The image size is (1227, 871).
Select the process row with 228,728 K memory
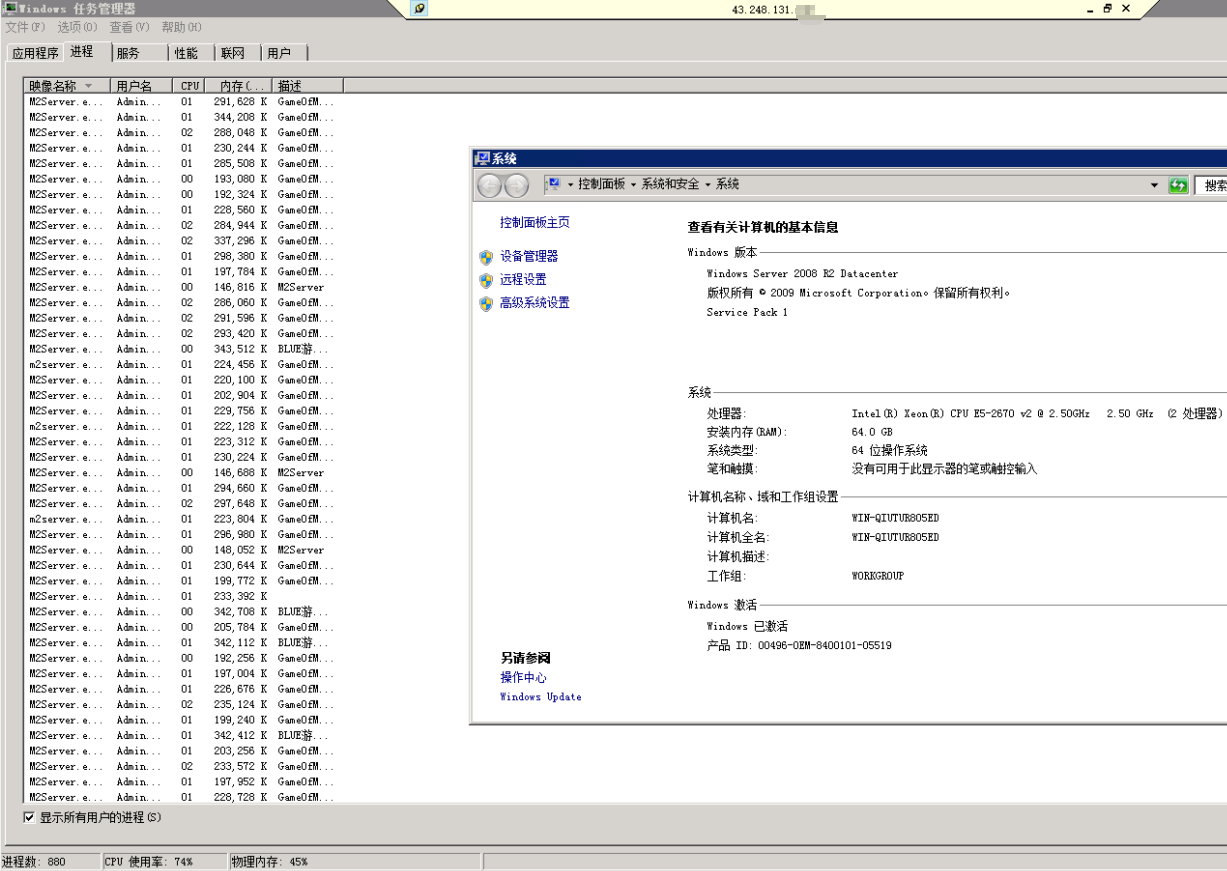pos(183,798)
